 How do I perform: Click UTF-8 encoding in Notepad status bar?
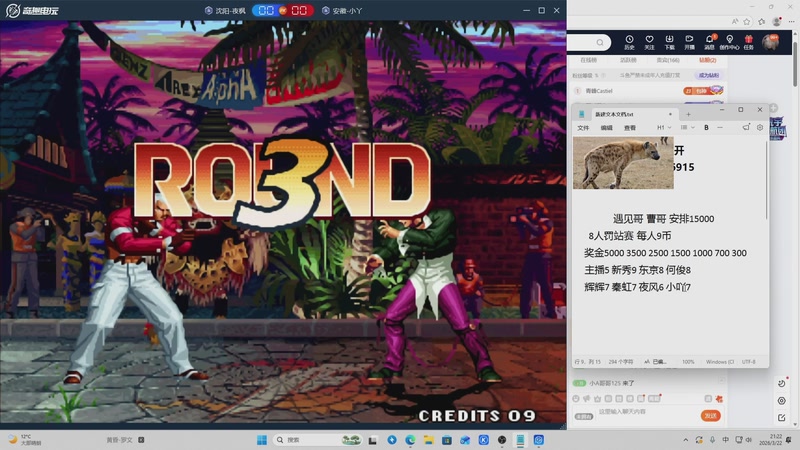point(748,362)
